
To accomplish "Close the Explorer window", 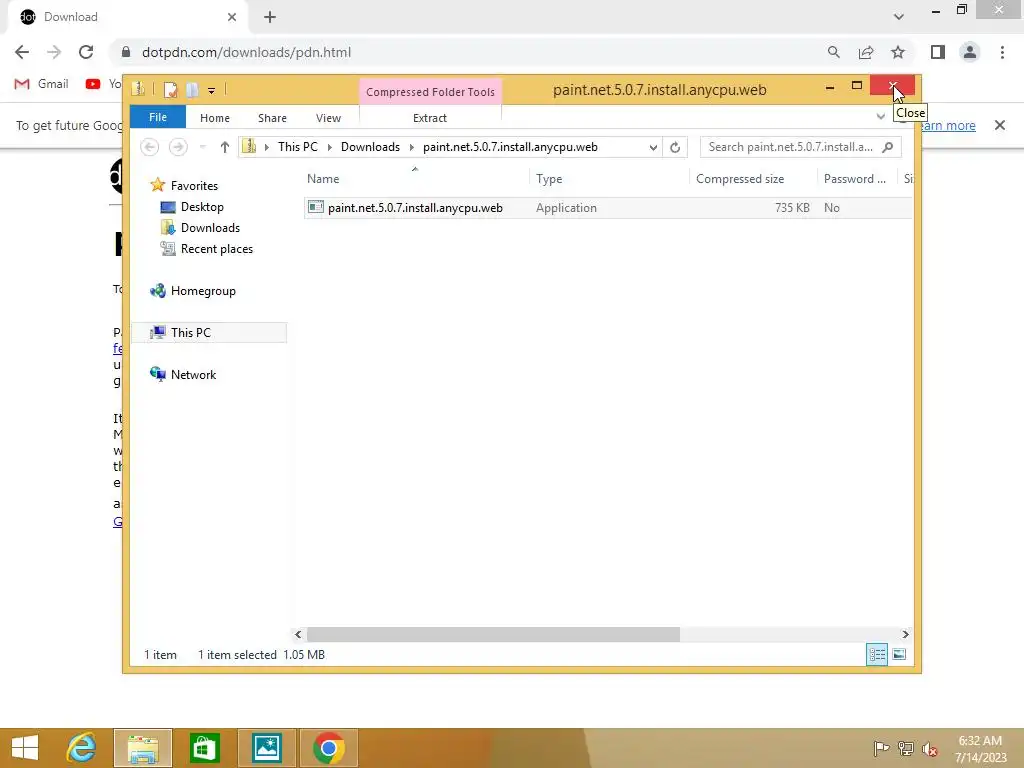I will click(x=892, y=86).
